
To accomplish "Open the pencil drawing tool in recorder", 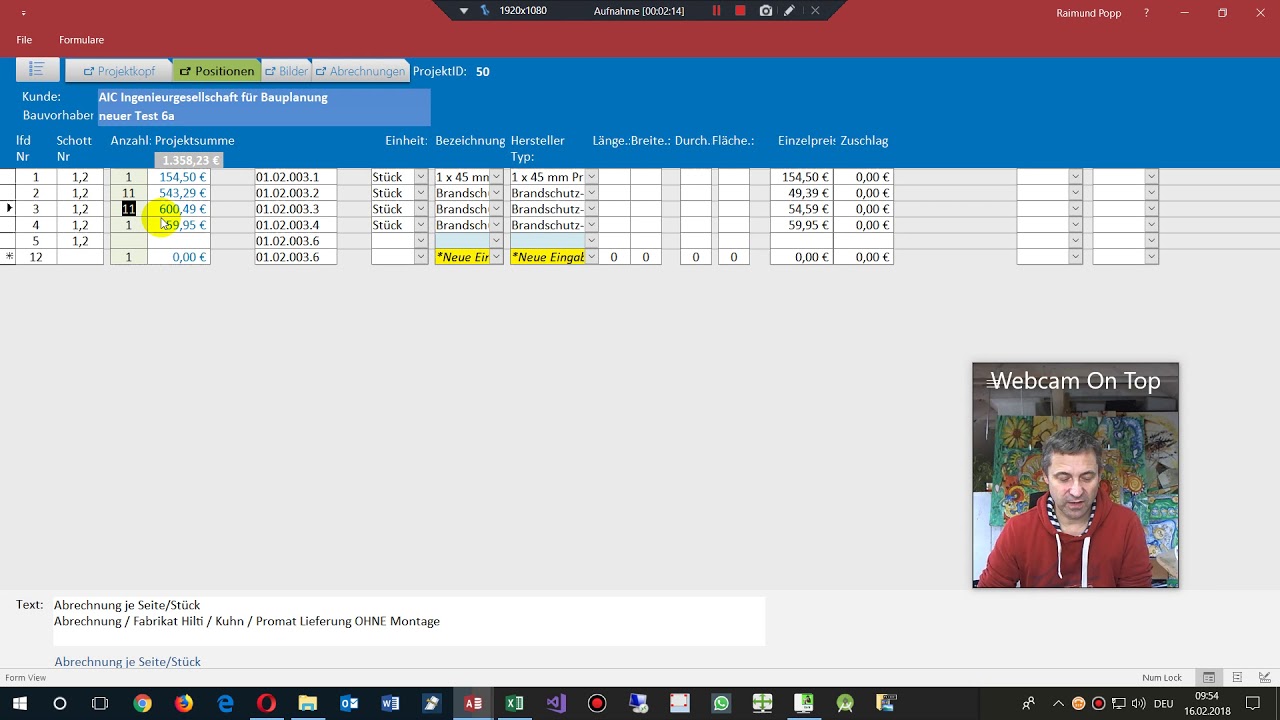I will [x=790, y=10].
